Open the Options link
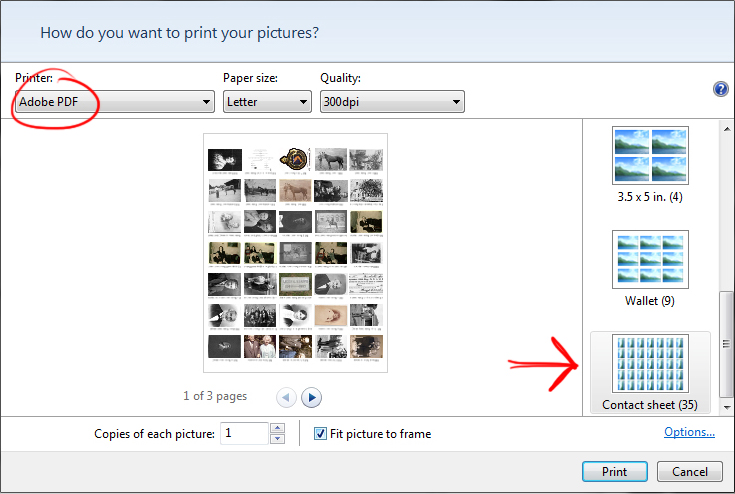This screenshot has height=494, width=735. click(689, 432)
